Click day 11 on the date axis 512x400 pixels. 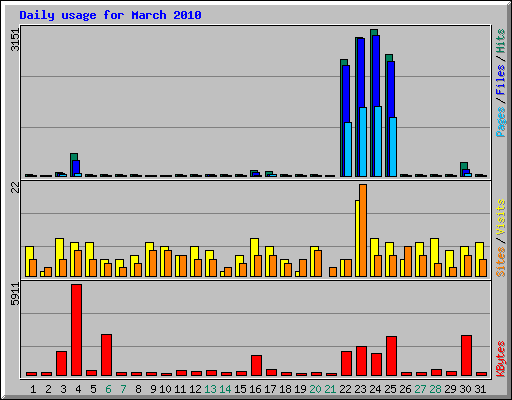point(180,389)
